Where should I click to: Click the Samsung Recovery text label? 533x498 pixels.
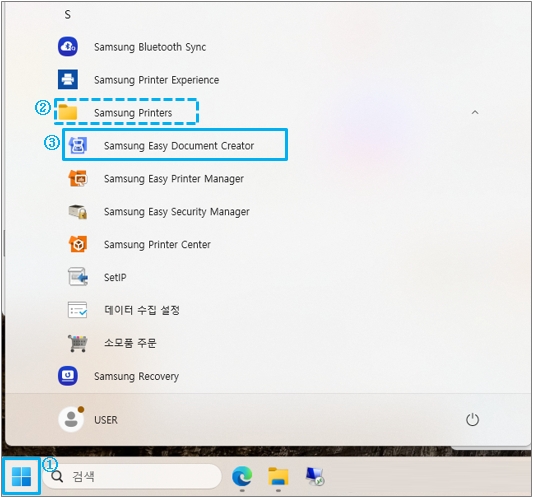(x=136, y=376)
